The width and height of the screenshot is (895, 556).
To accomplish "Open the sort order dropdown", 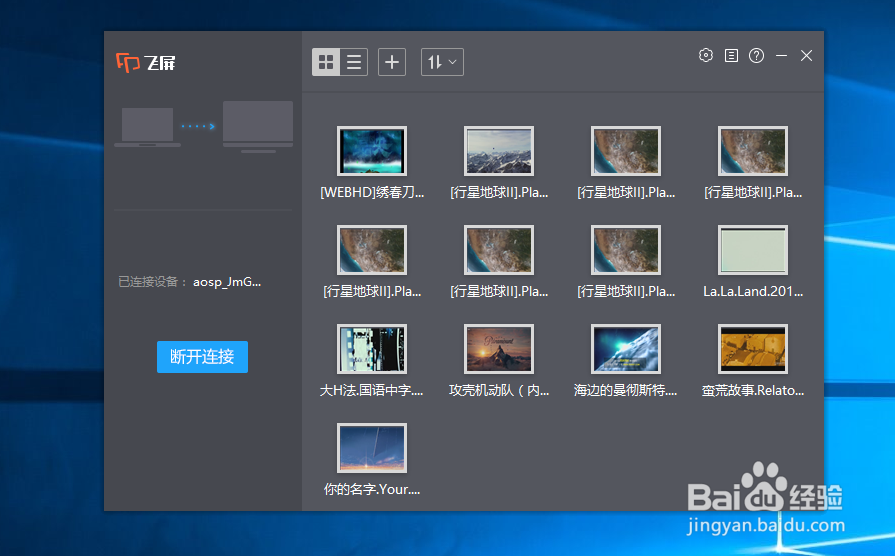I will (442, 62).
